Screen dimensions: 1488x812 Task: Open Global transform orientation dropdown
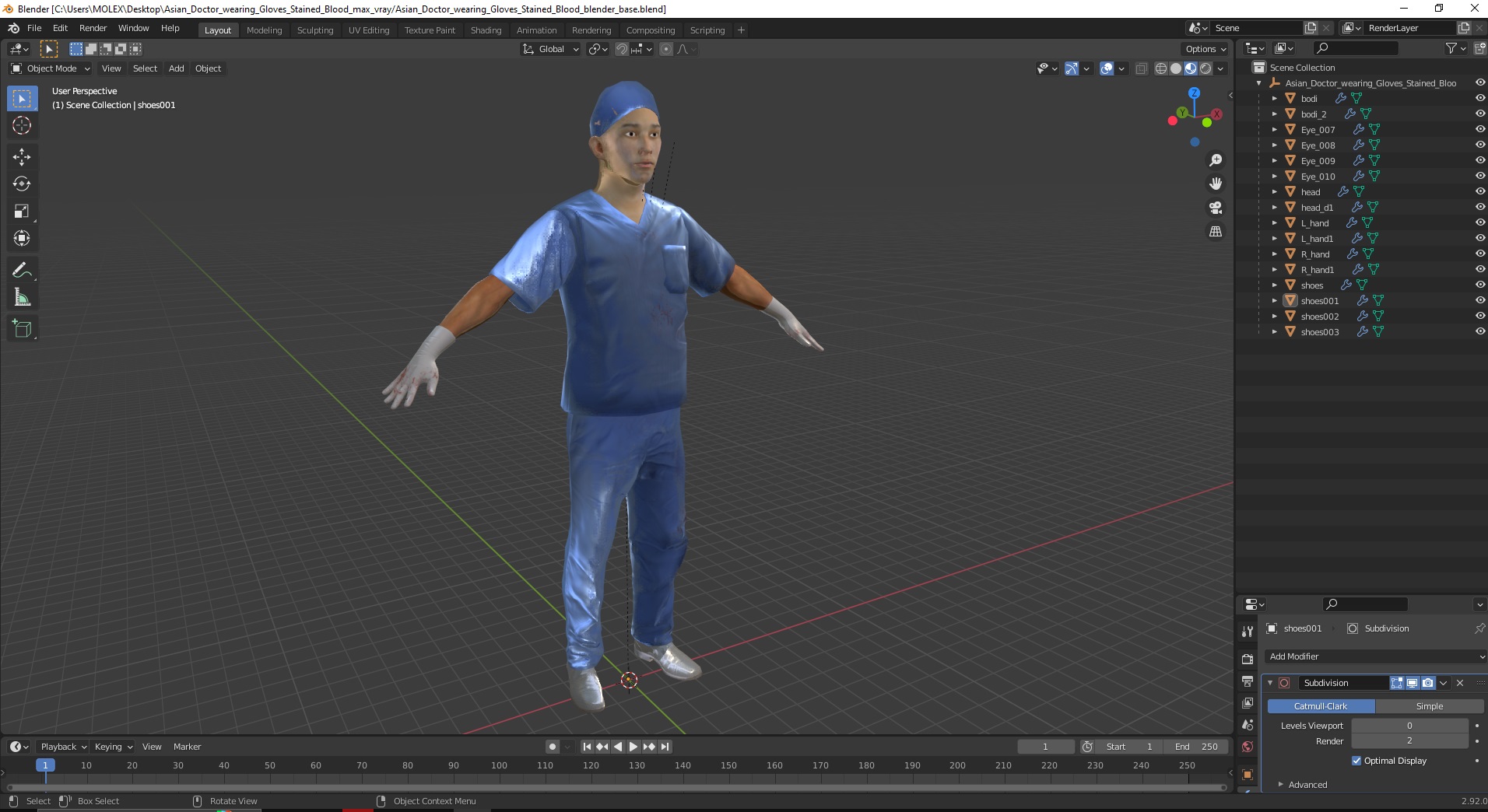(x=550, y=49)
